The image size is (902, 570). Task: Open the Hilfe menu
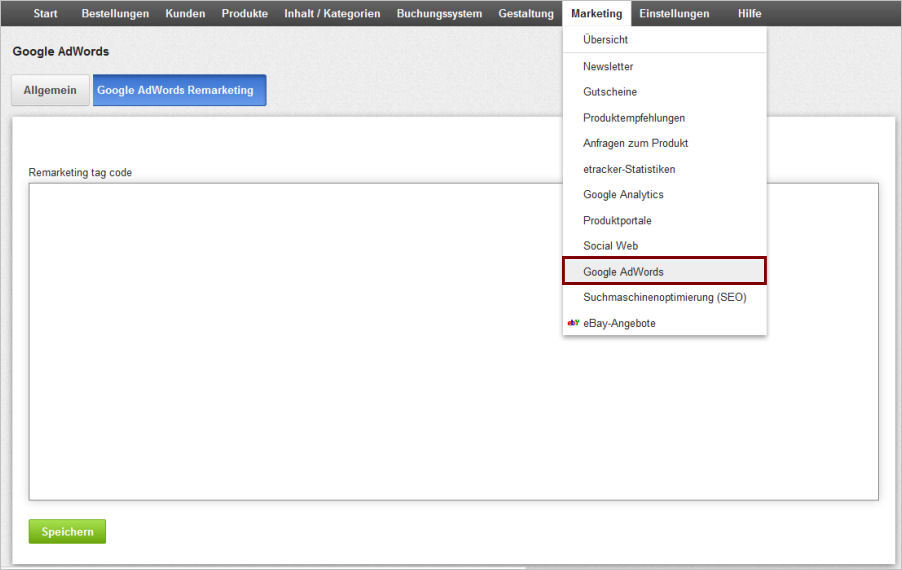click(x=750, y=13)
